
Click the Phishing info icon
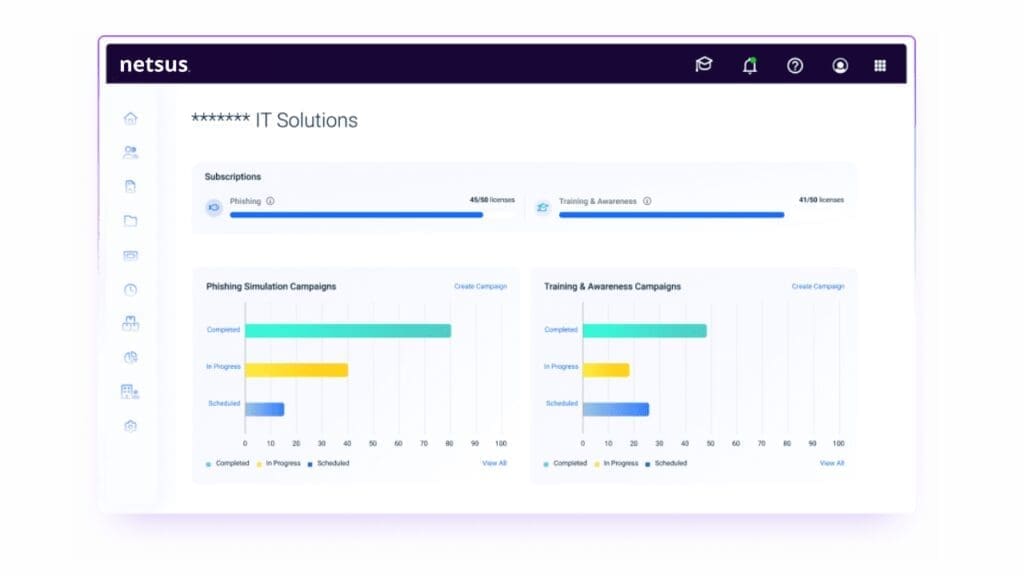tap(270, 201)
